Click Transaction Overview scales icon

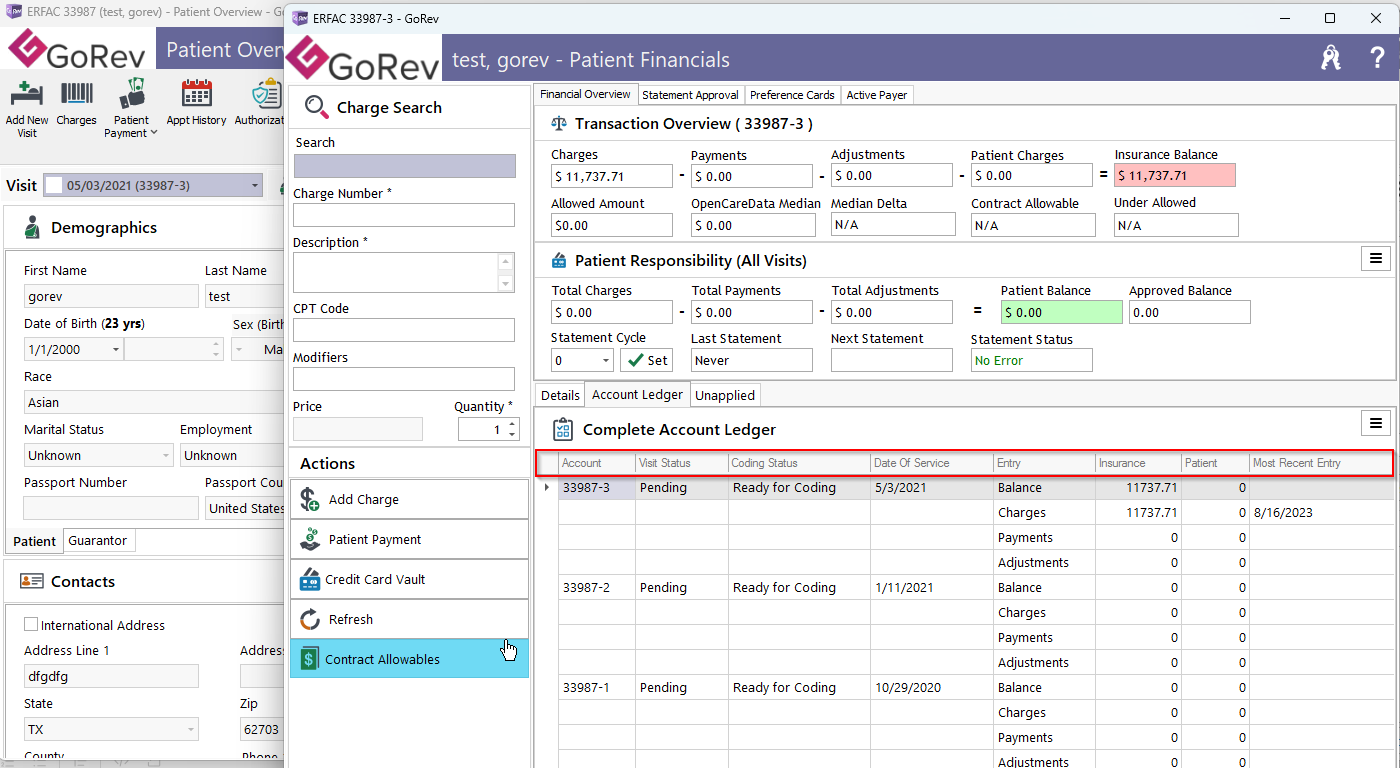(558, 124)
